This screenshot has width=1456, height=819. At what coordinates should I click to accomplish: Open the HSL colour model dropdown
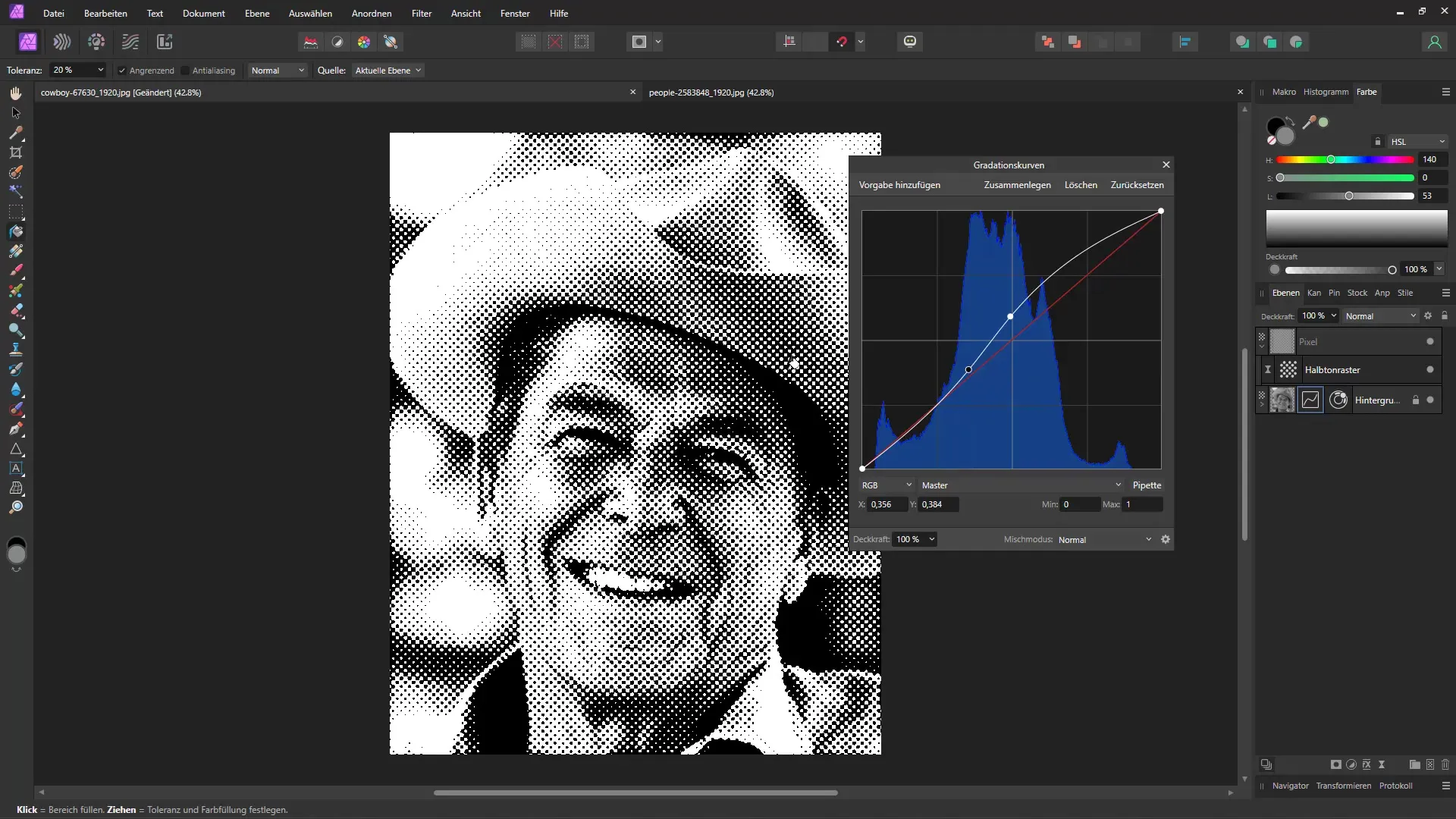(x=1418, y=142)
